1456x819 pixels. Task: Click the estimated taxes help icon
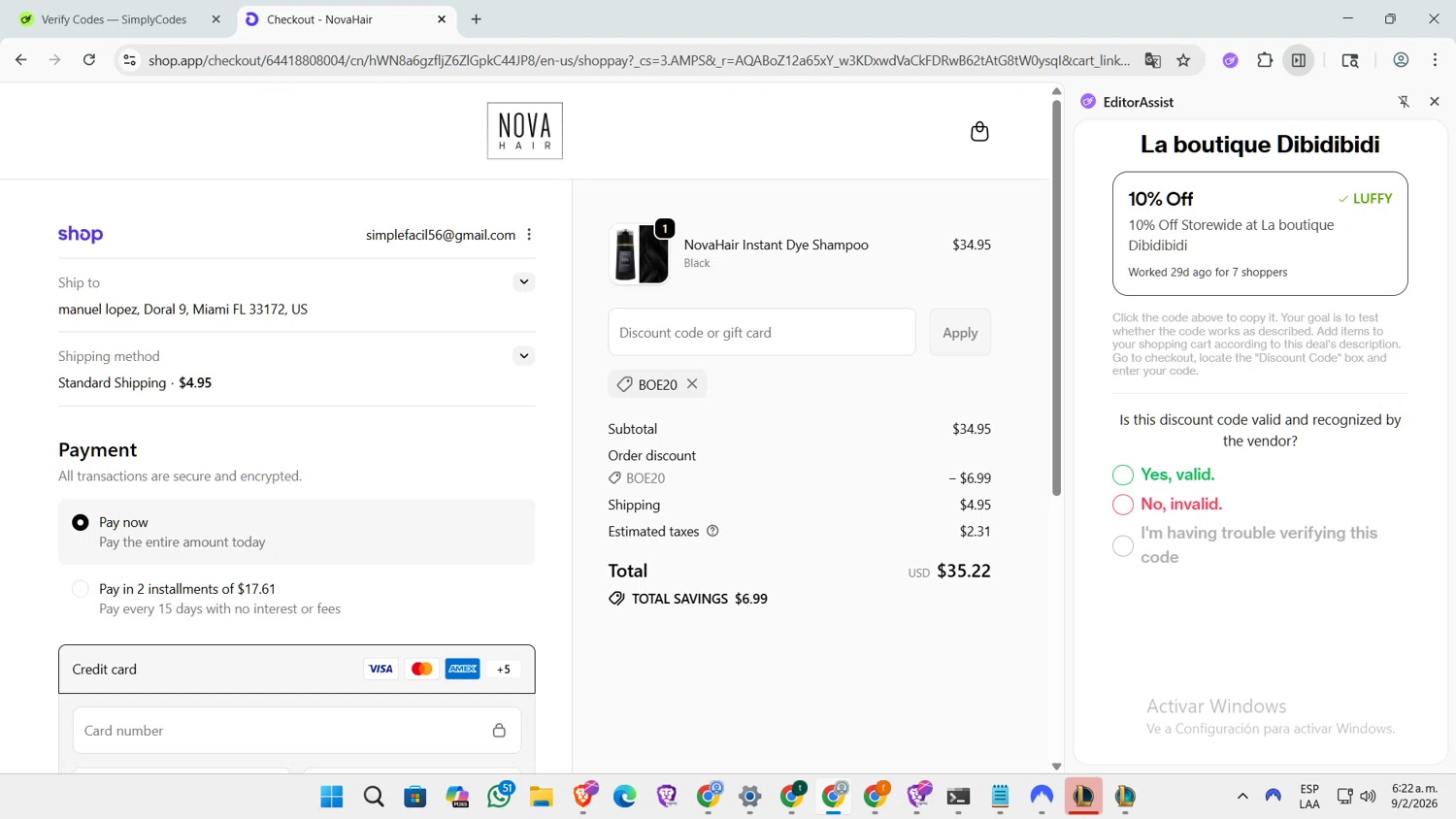[x=712, y=531]
